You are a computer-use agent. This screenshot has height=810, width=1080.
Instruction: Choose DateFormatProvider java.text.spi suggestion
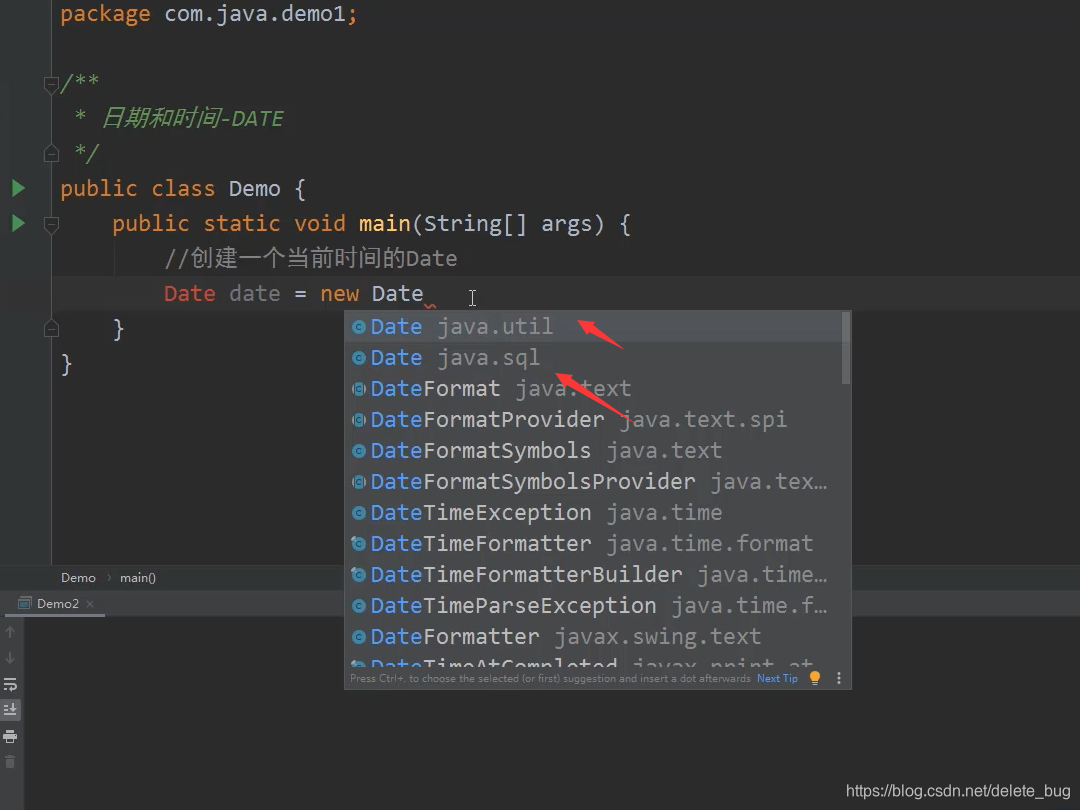(592, 419)
